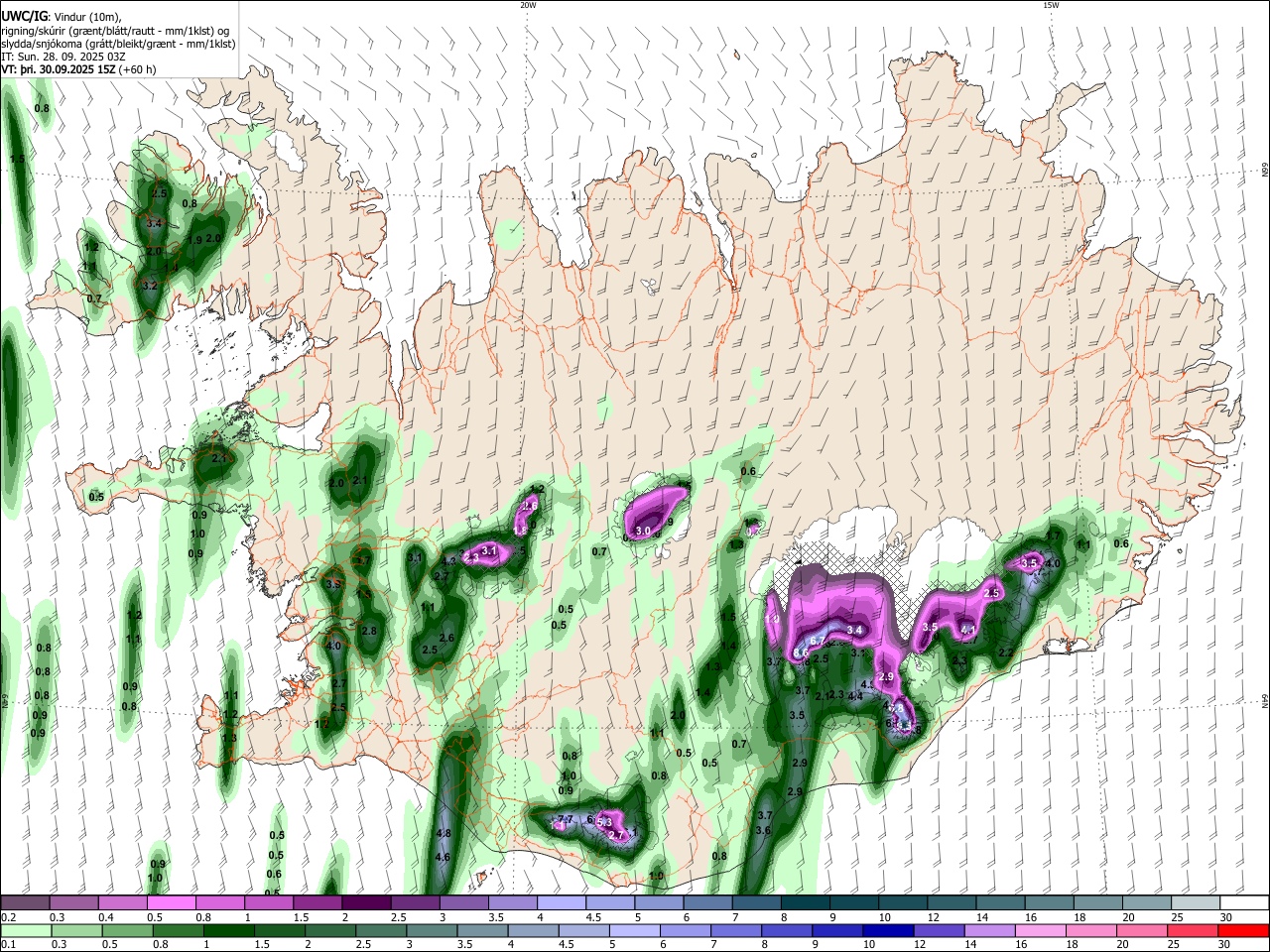
Task: Click the "4.8" precipitation value in southwest
Action: point(444,833)
